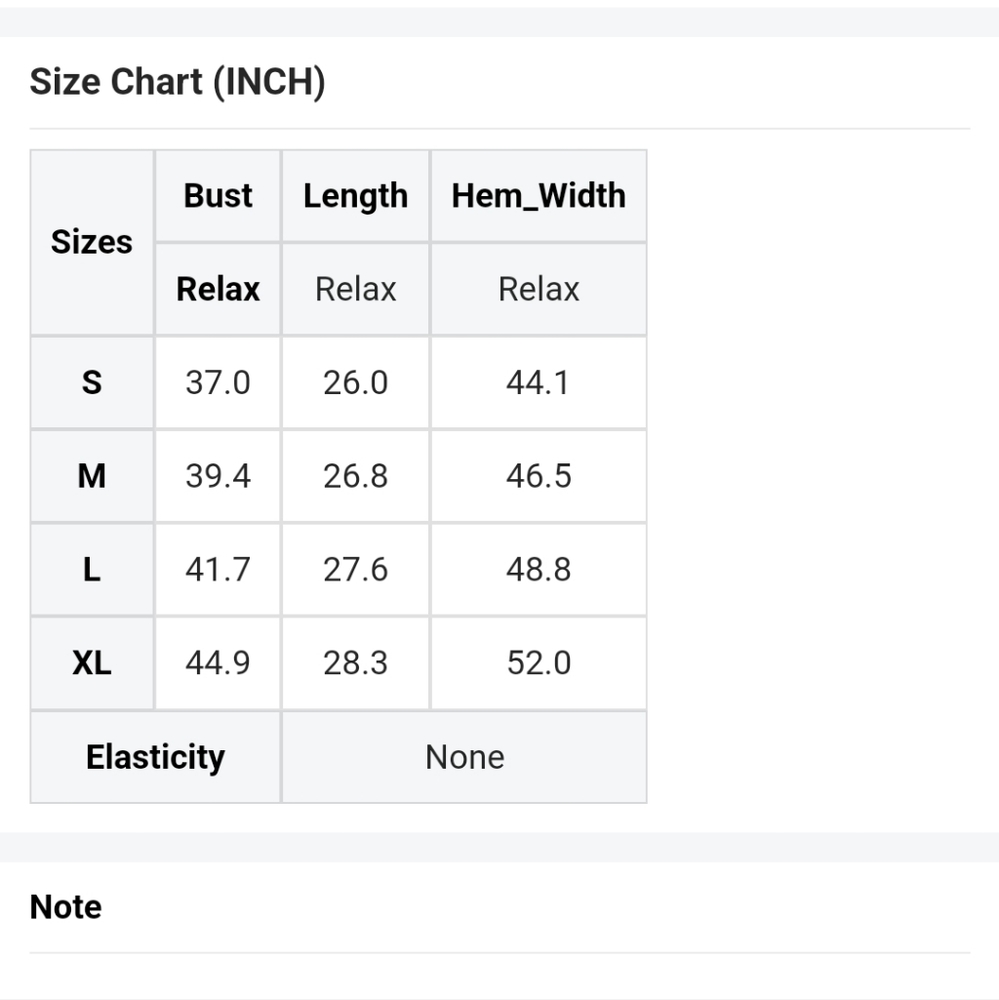Select the Length column header

pos(355,196)
